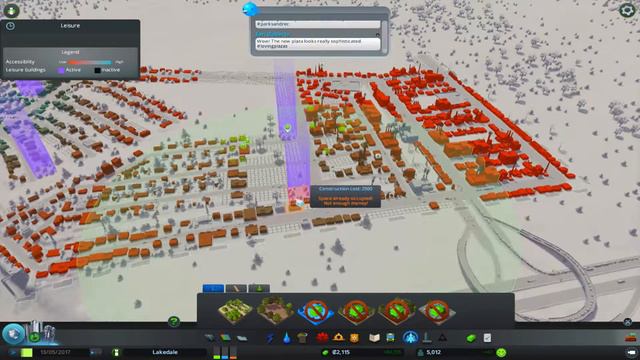Click the purple Active legend swatch
The width and height of the screenshot is (640, 360).
[61, 70]
